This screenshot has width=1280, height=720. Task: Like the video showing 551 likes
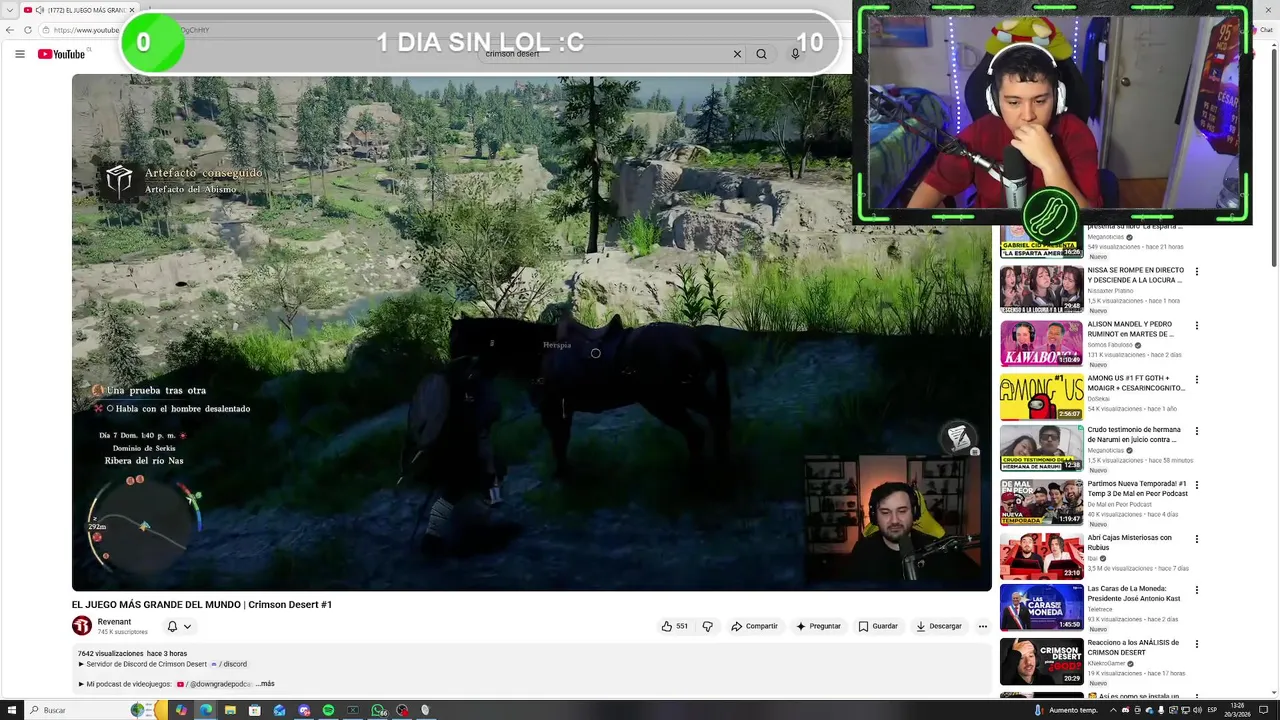tap(674, 626)
